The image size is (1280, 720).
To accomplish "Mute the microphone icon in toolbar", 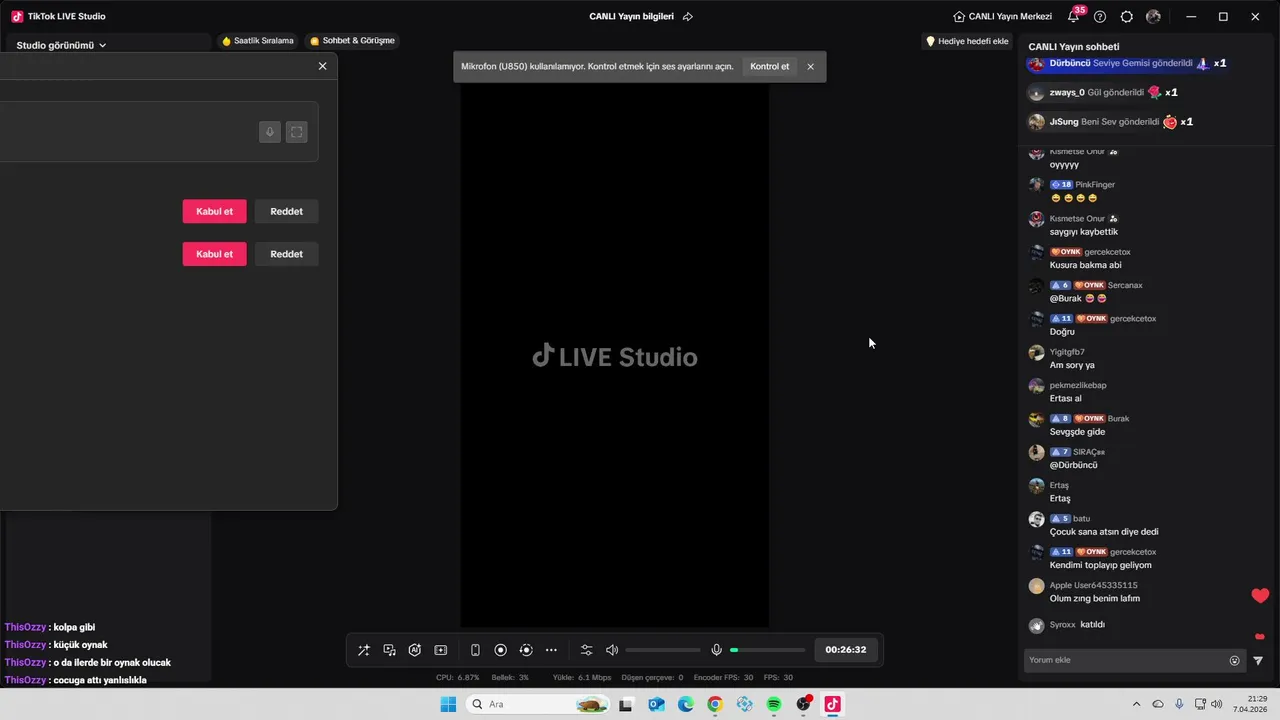I will pyautogui.click(x=716, y=650).
